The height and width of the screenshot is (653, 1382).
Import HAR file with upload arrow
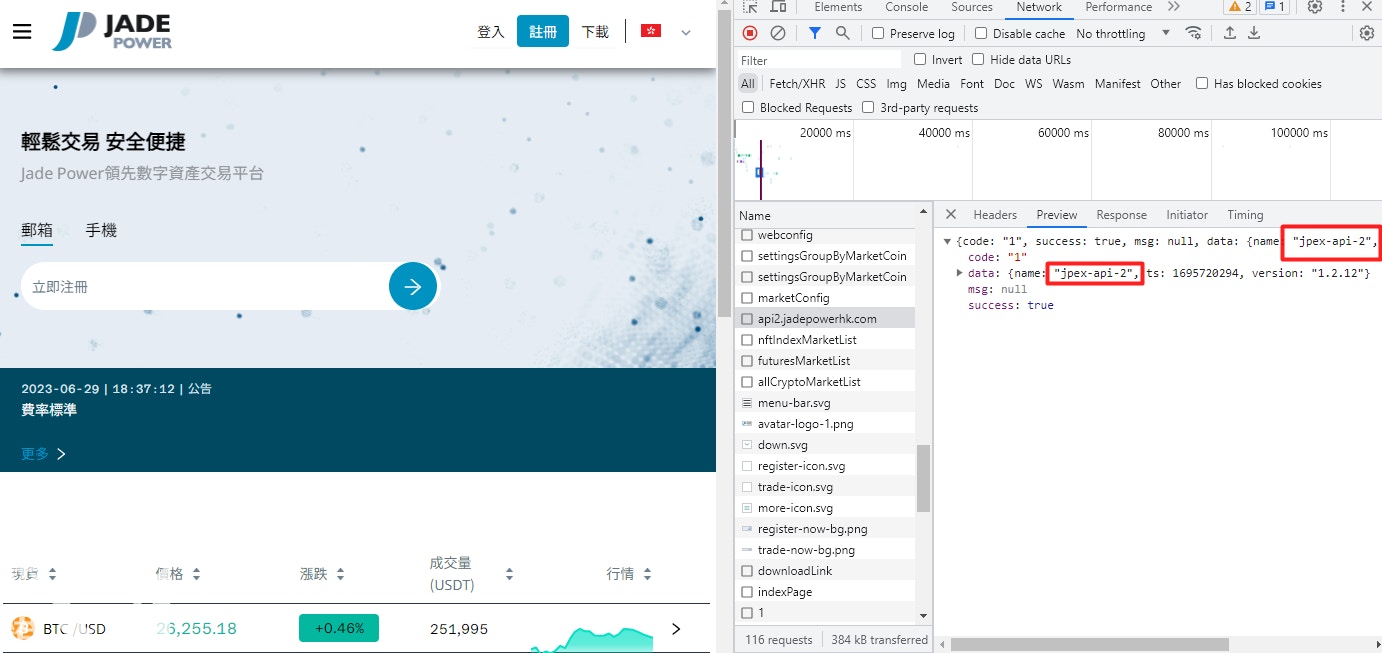tap(1230, 33)
